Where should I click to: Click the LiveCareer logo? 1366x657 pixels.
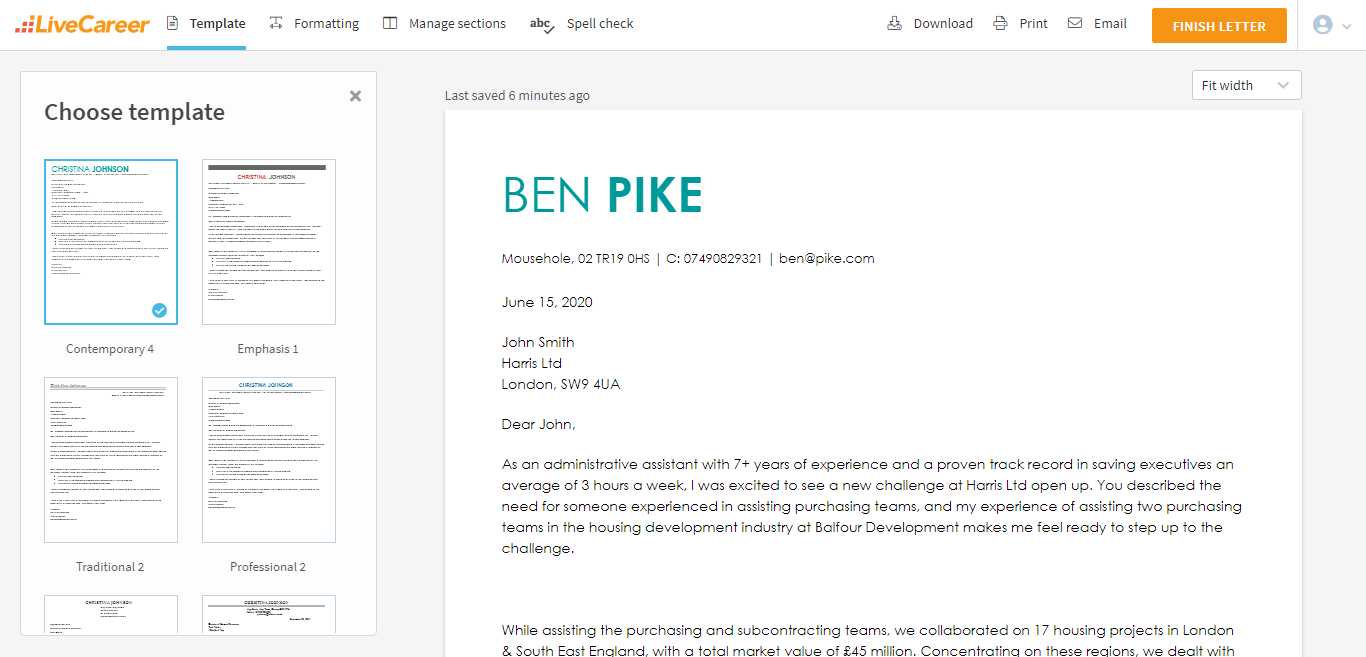(x=82, y=25)
